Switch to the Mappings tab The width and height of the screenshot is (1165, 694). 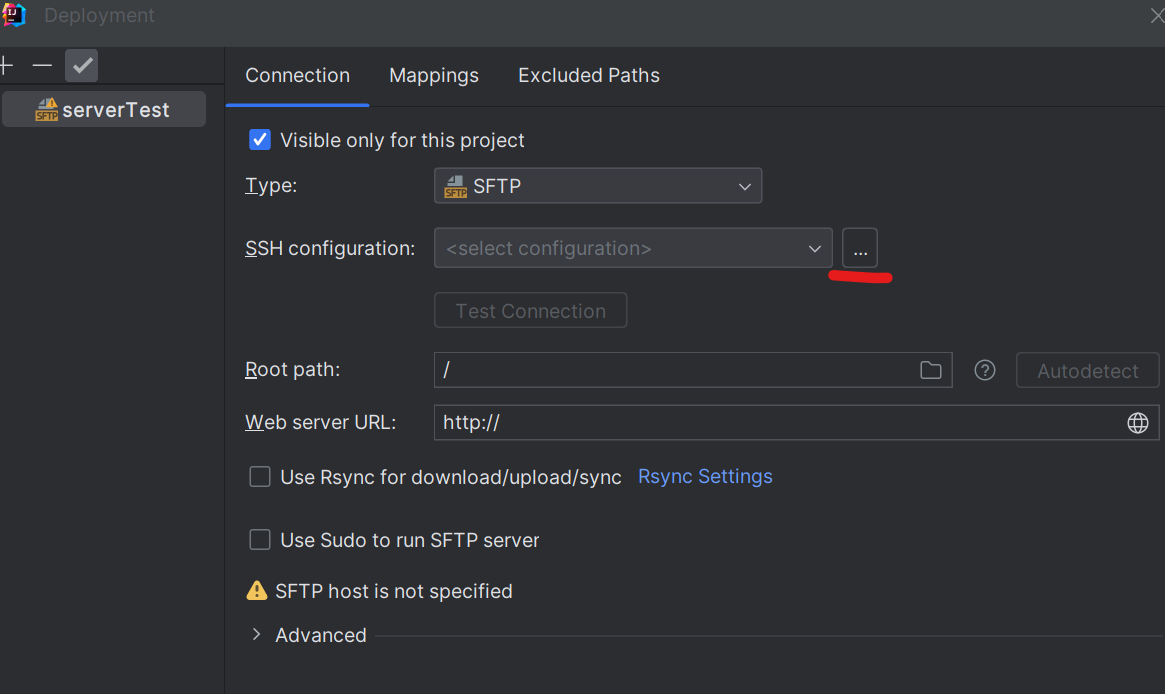click(x=434, y=76)
